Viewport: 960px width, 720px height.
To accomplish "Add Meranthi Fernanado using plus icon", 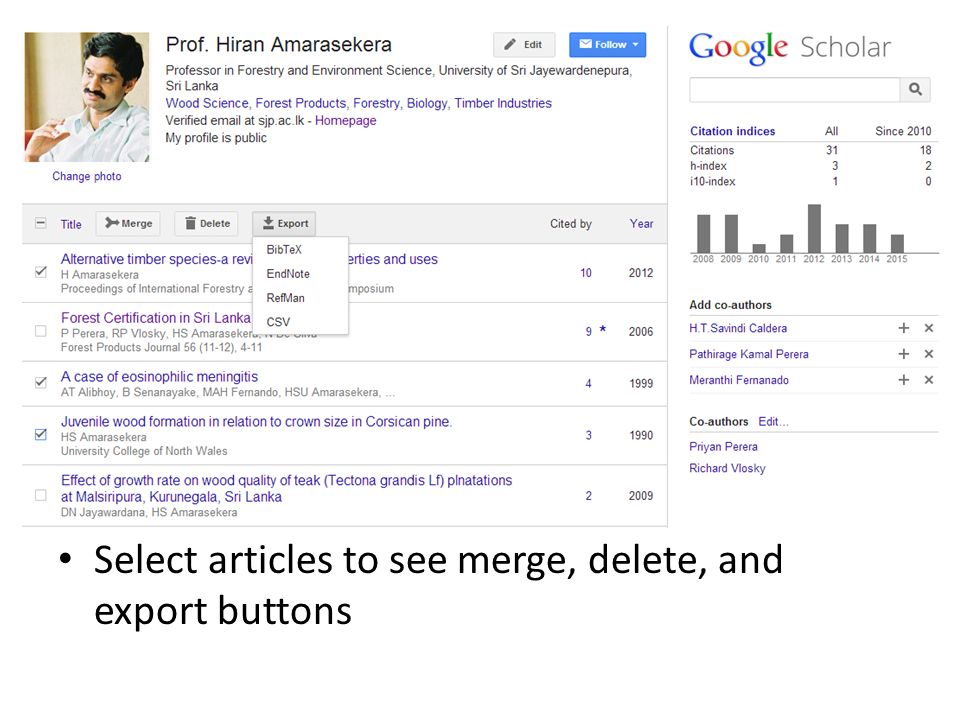I will (x=903, y=380).
